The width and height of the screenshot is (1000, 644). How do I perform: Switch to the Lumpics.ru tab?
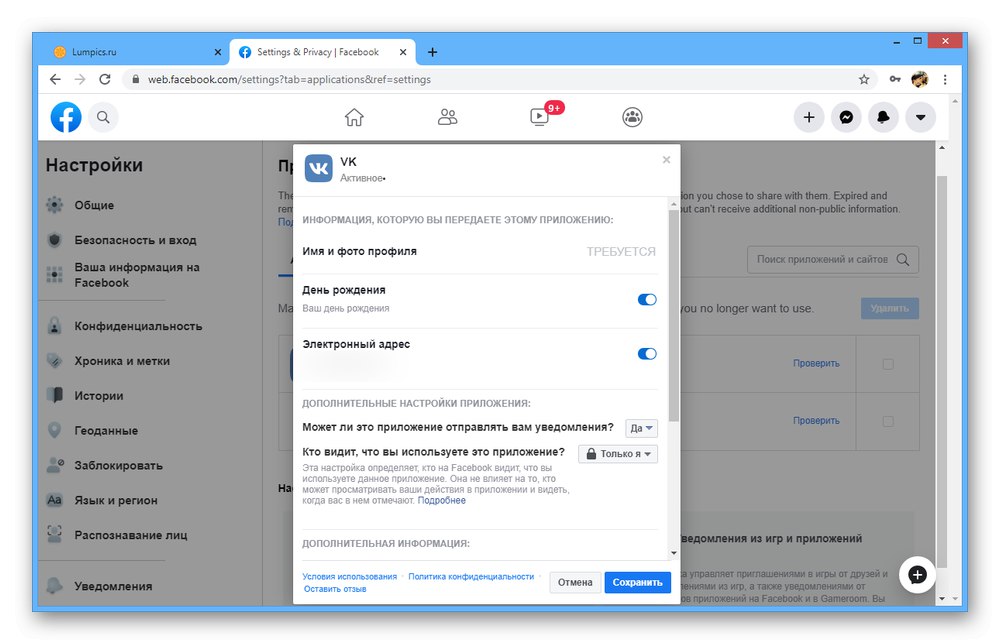click(x=133, y=52)
